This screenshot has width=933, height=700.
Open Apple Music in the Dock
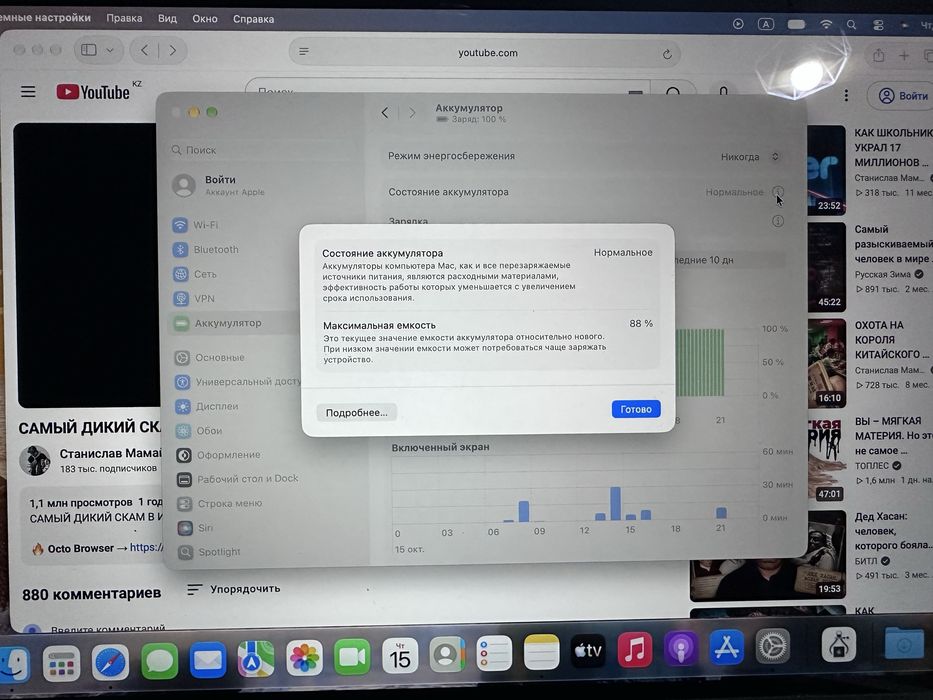point(634,649)
